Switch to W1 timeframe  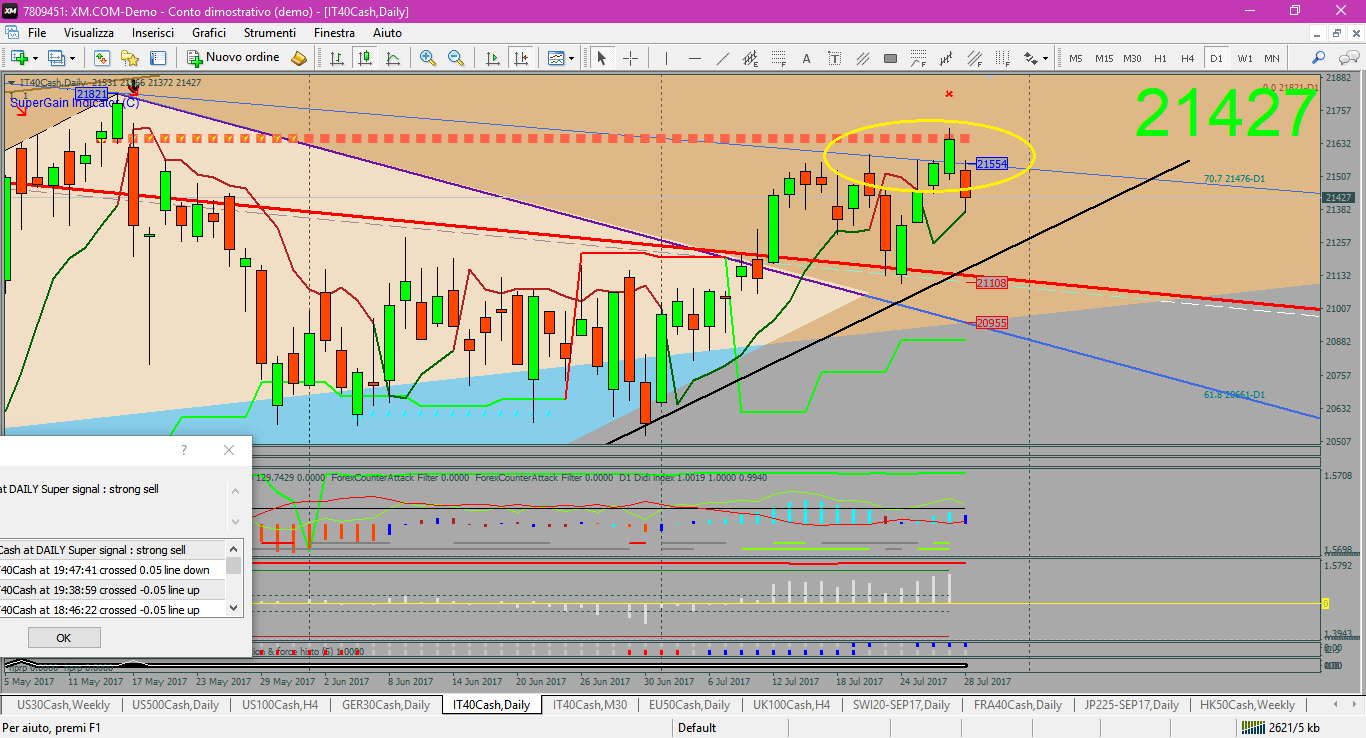click(x=1245, y=58)
